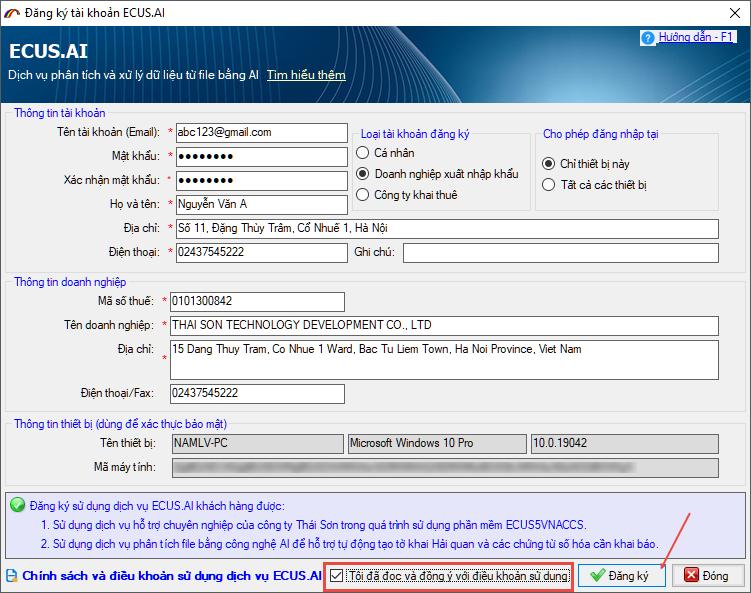
Task: Open the Hướng dẫn - F1 help link
Action: (x=696, y=37)
